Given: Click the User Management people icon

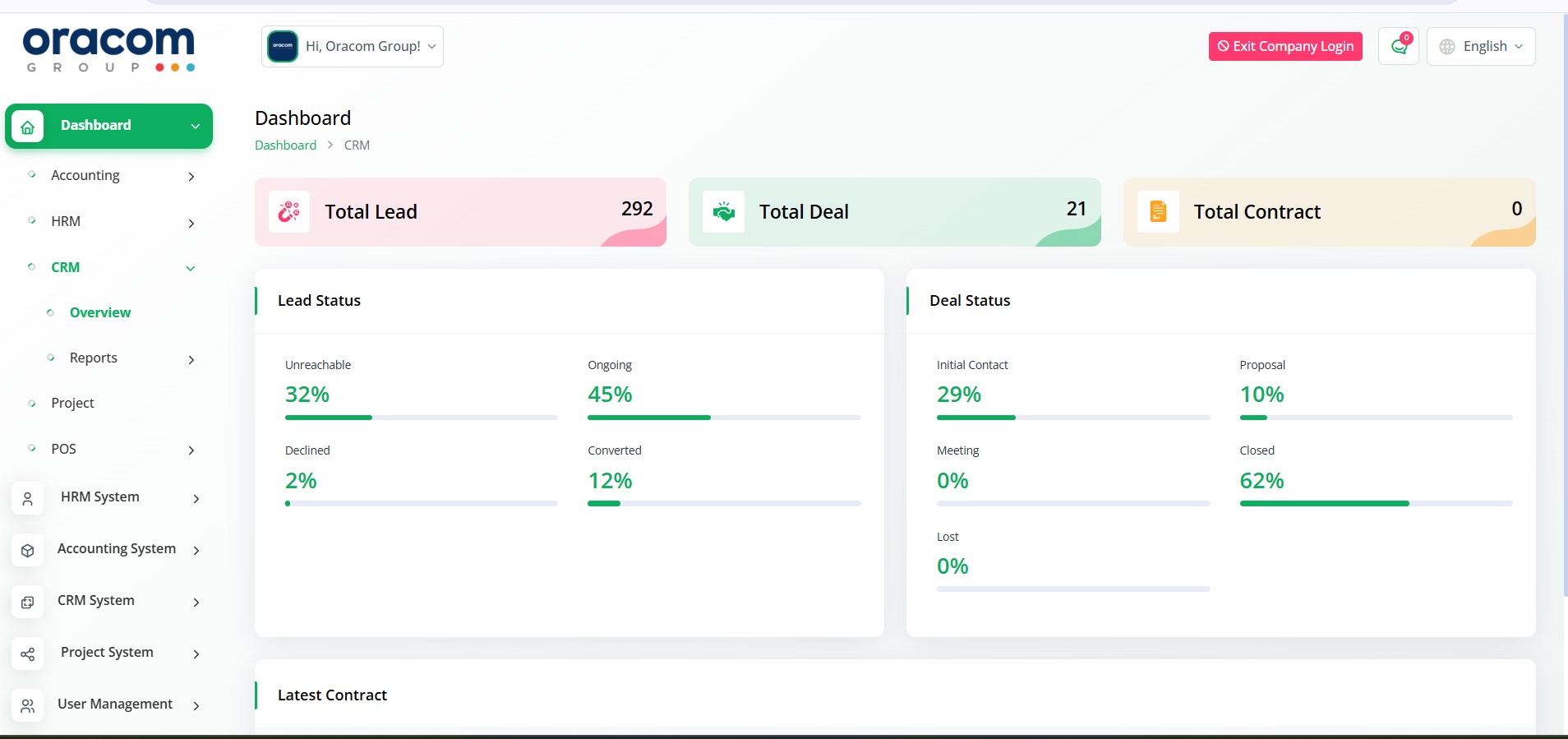Looking at the screenshot, I should coord(28,705).
